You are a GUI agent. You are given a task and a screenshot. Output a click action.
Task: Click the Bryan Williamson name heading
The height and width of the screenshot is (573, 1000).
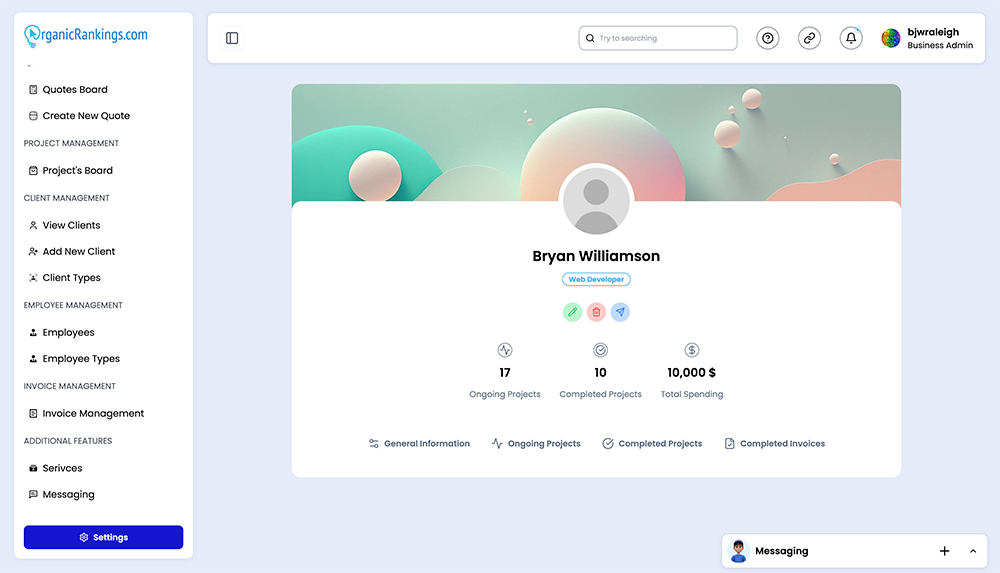(x=596, y=256)
